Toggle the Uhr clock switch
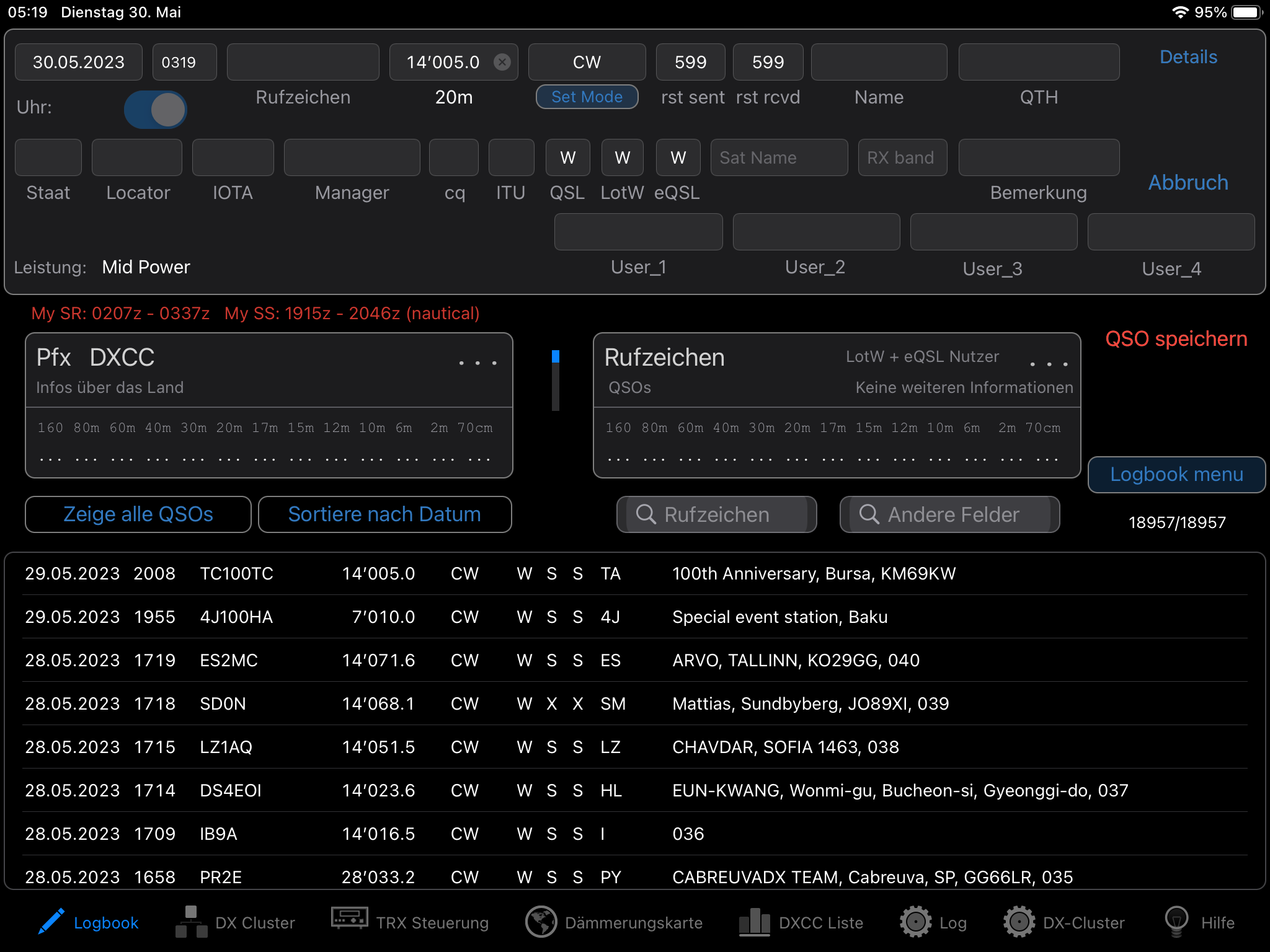The height and width of the screenshot is (952, 1270). coord(155,110)
